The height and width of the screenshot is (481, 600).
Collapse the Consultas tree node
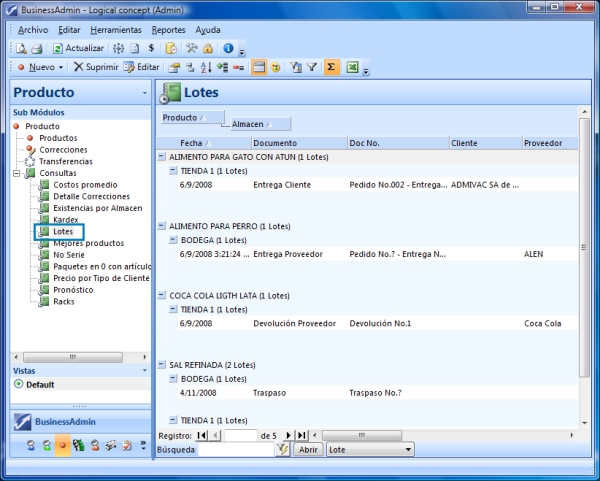pos(17,173)
